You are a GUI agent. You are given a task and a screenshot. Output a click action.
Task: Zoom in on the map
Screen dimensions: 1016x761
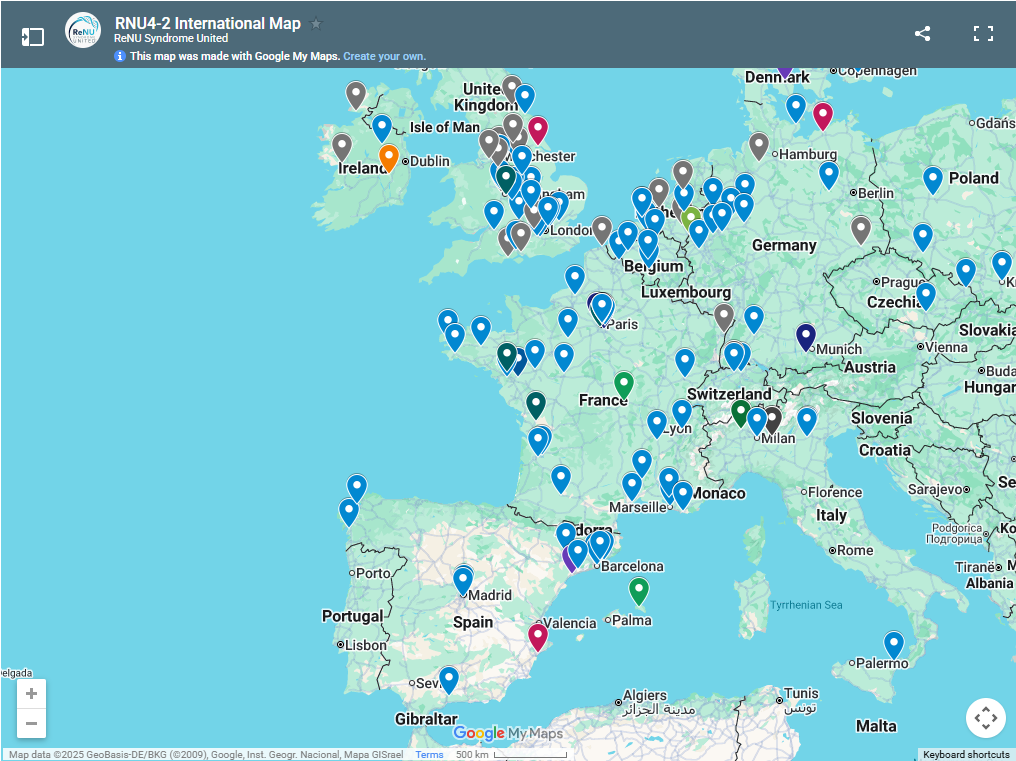pyautogui.click(x=31, y=694)
